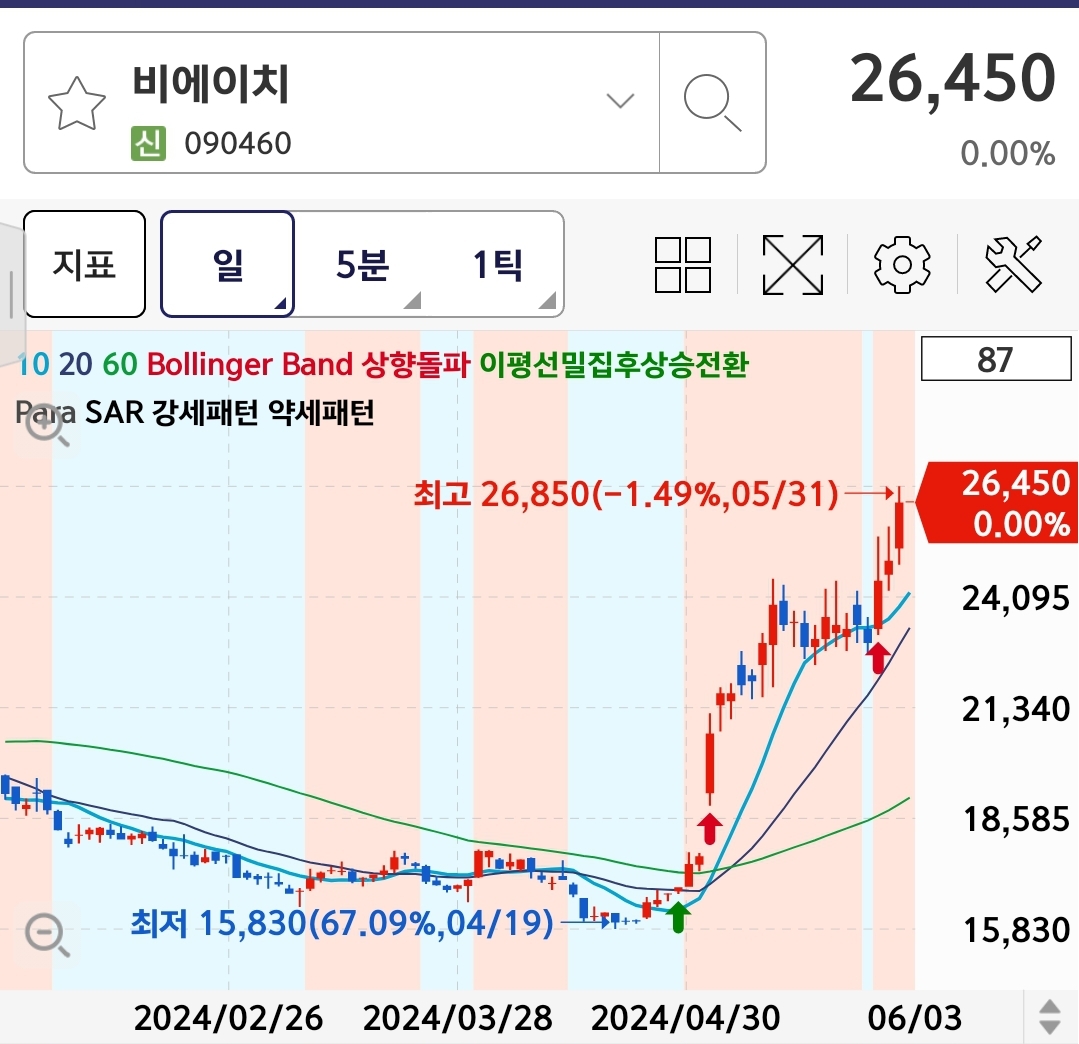
Task: Click the red arrow marker before 06/03
Action: coord(877,658)
